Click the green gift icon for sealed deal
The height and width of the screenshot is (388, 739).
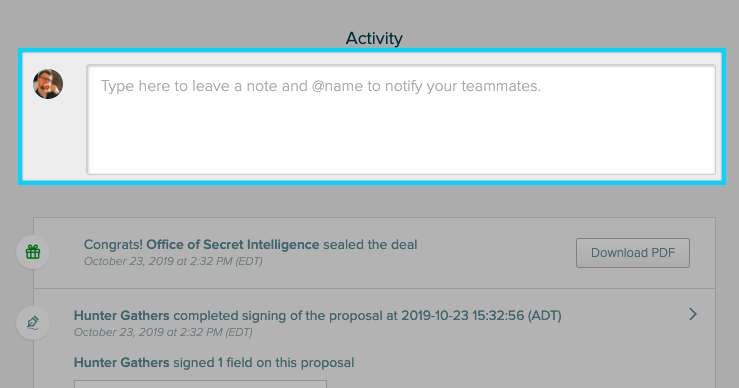click(x=33, y=252)
